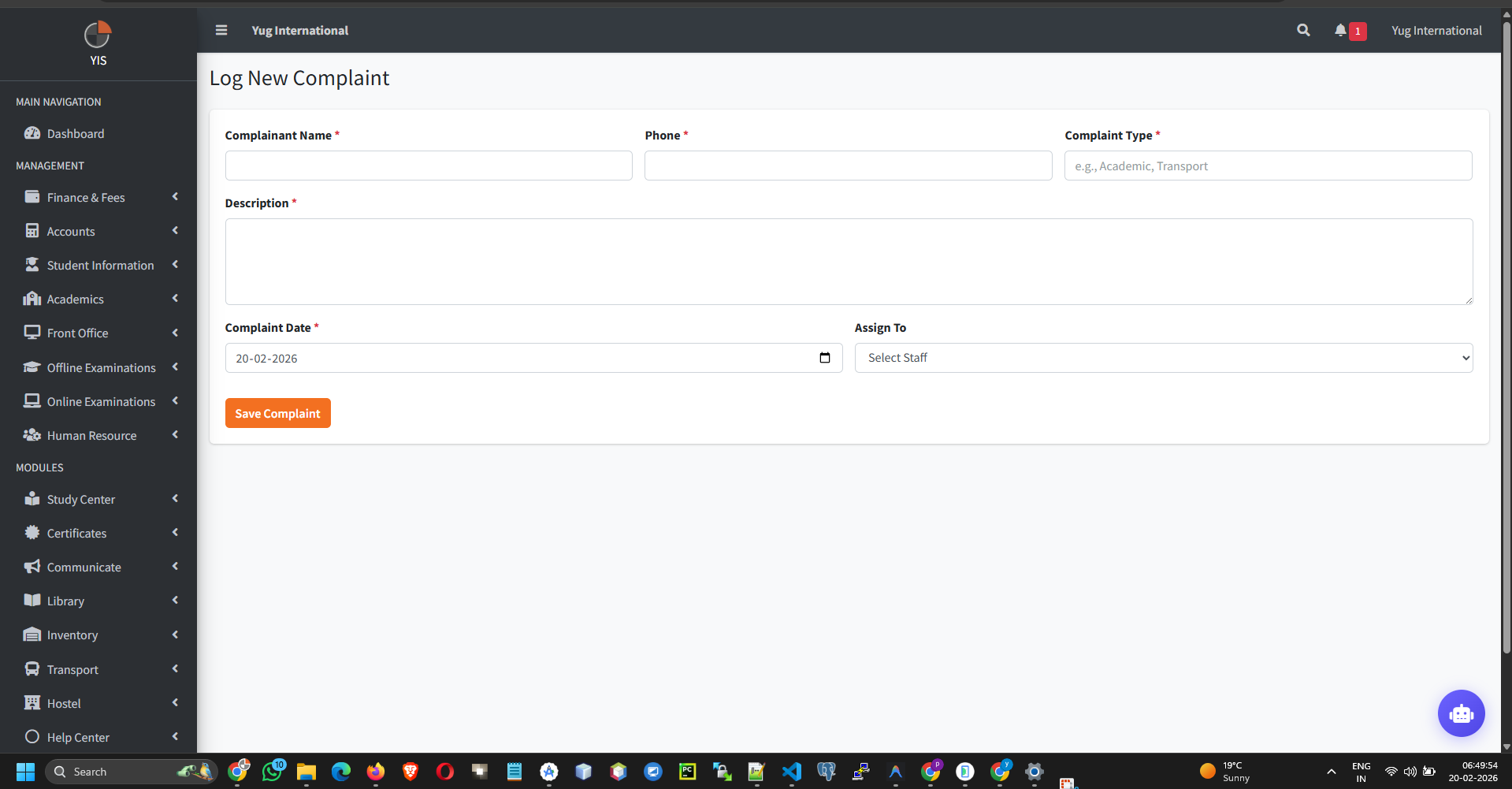Open the Yug International profile menu
The height and width of the screenshot is (789, 1512).
click(1436, 30)
